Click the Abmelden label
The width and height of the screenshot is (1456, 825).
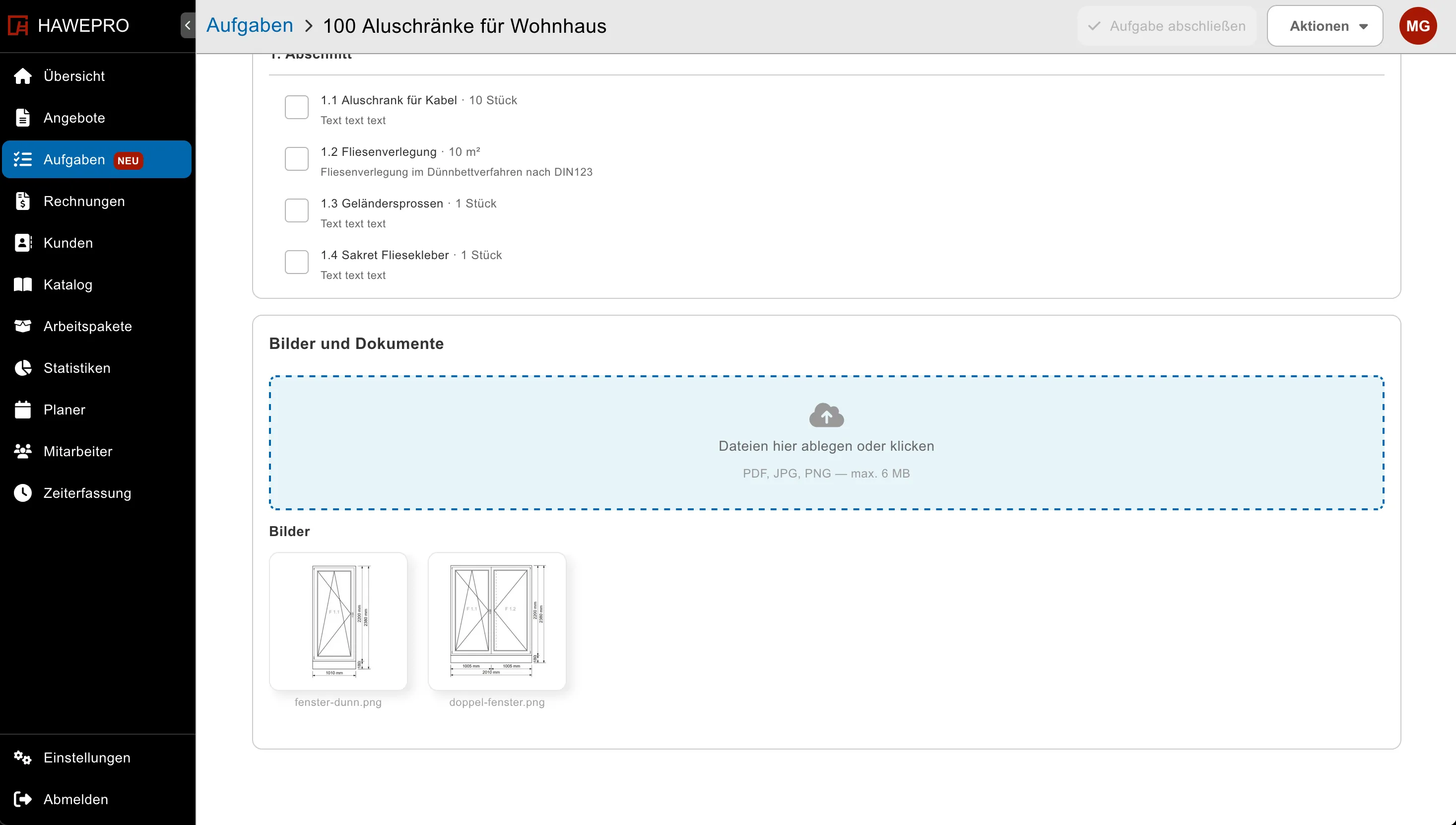[x=76, y=799]
